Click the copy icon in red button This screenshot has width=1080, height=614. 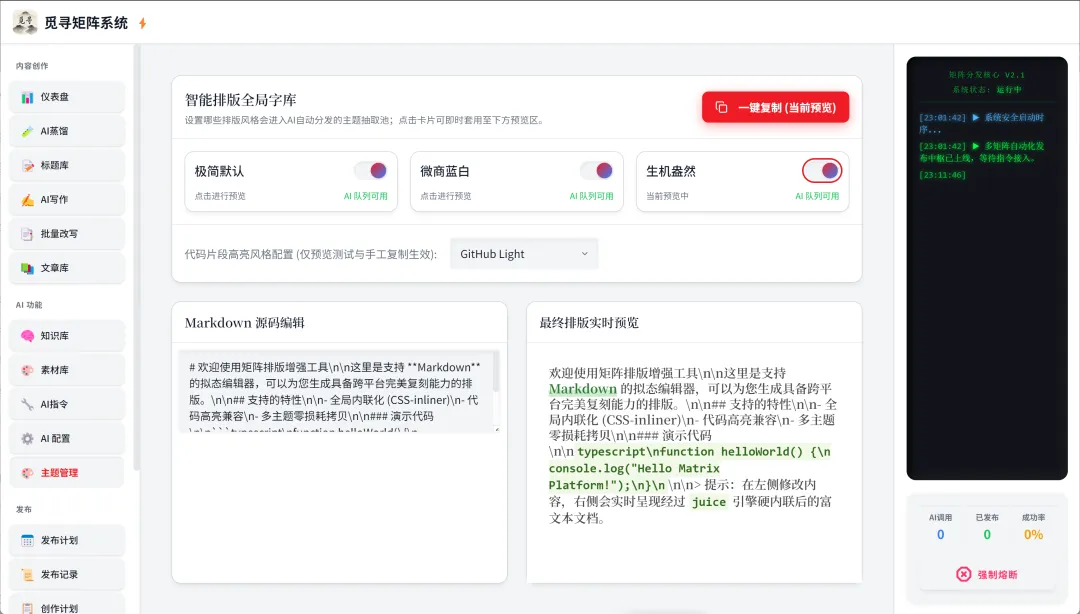(x=721, y=108)
